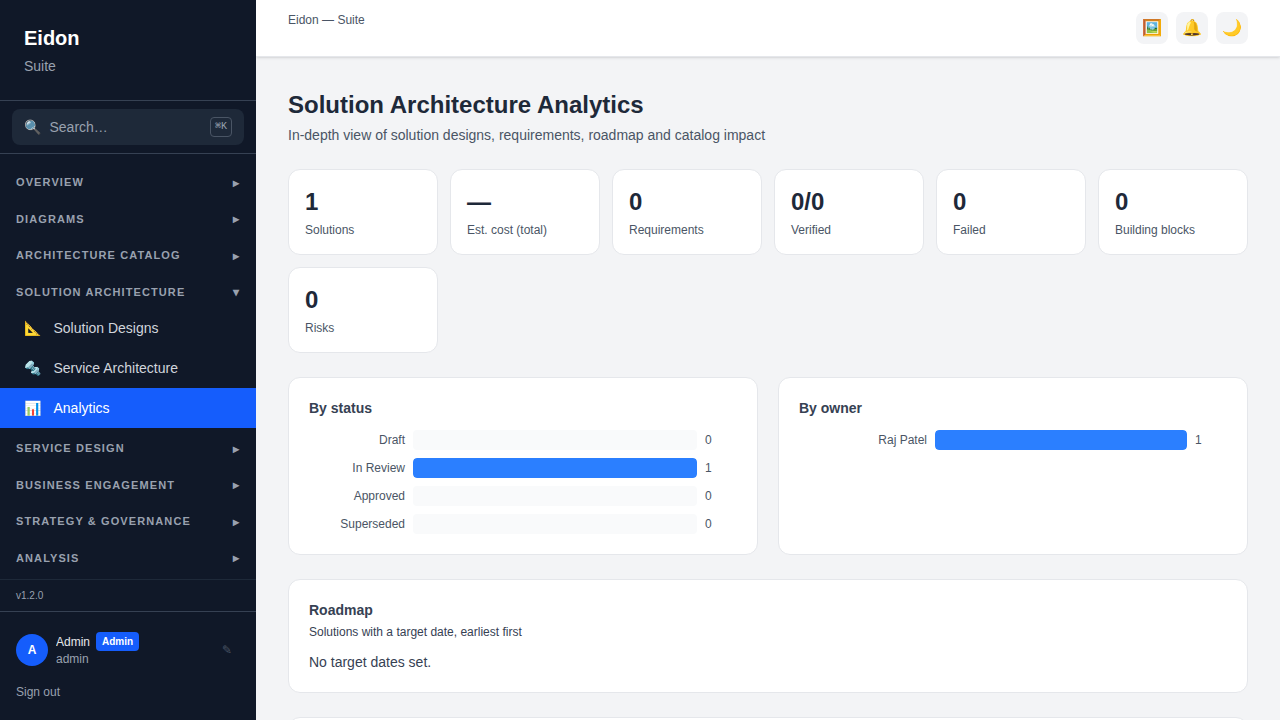Click the Analytics chart icon
Image resolution: width=1280 pixels, height=720 pixels.
pyautogui.click(x=33, y=408)
